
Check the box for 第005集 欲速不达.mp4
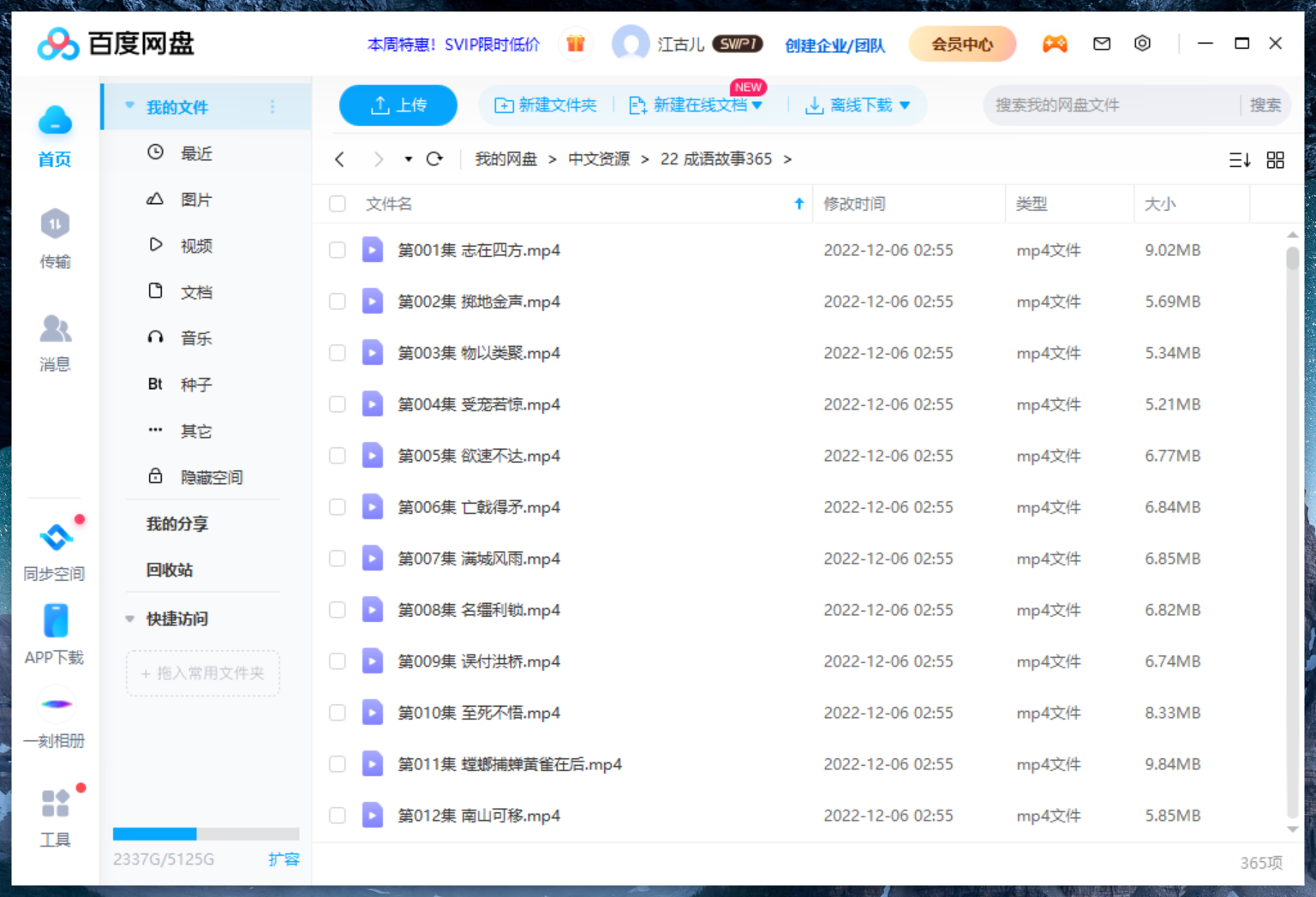coord(337,455)
